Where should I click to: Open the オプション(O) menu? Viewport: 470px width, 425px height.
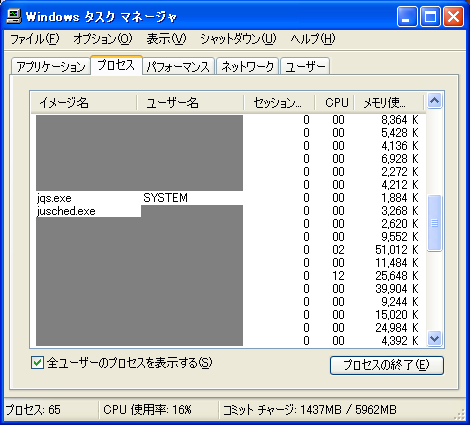pyautogui.click(x=103, y=39)
